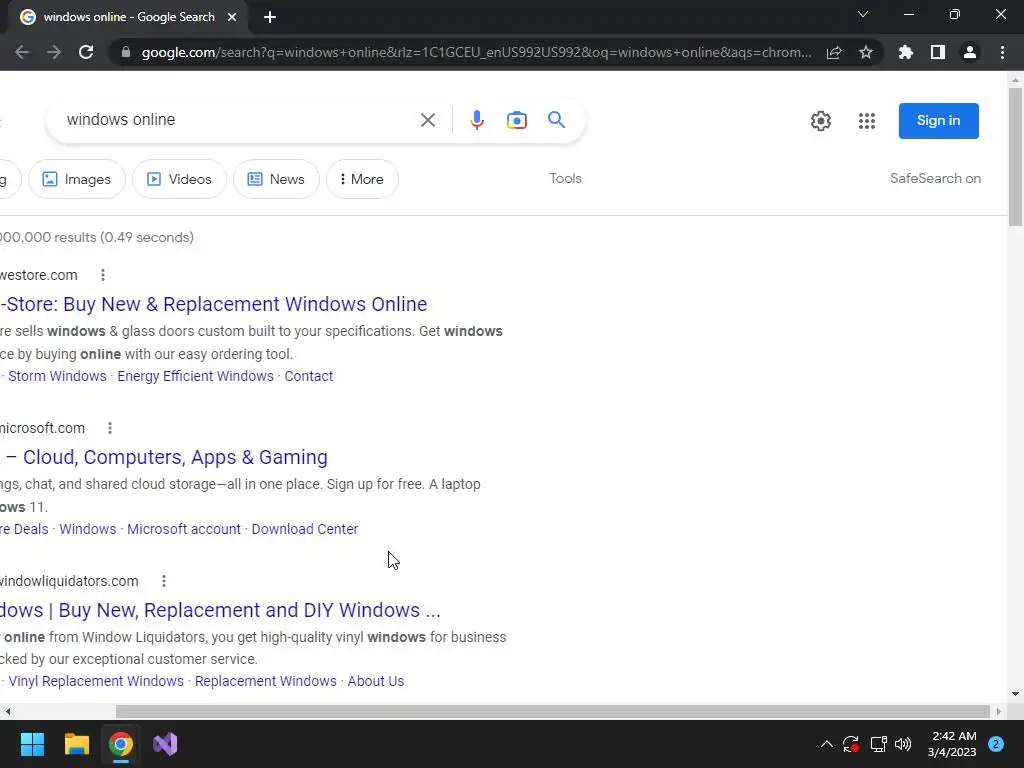Follow the Contact sitelink
The image size is (1024, 768).
tap(308, 376)
